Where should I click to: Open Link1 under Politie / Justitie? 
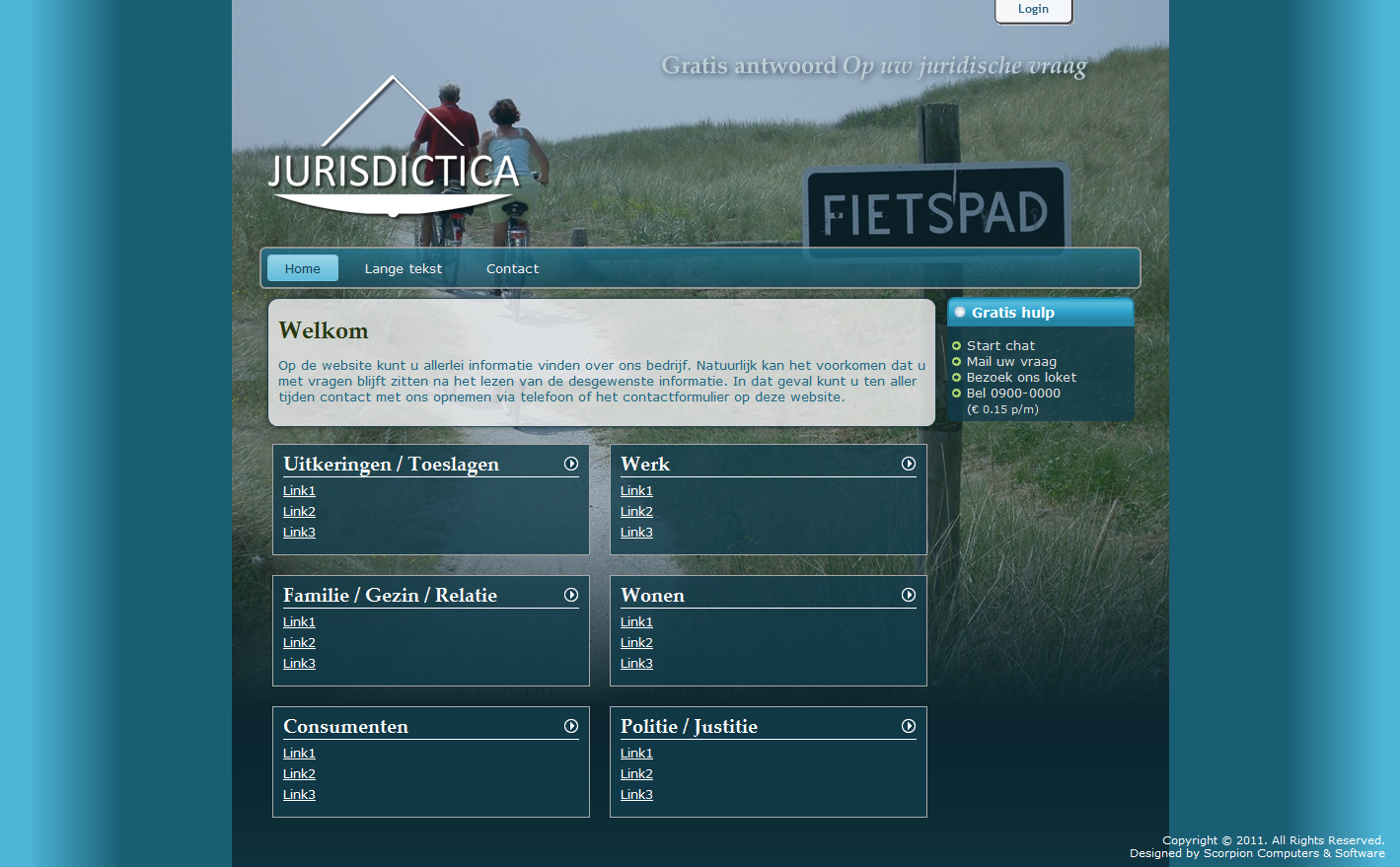click(x=636, y=754)
